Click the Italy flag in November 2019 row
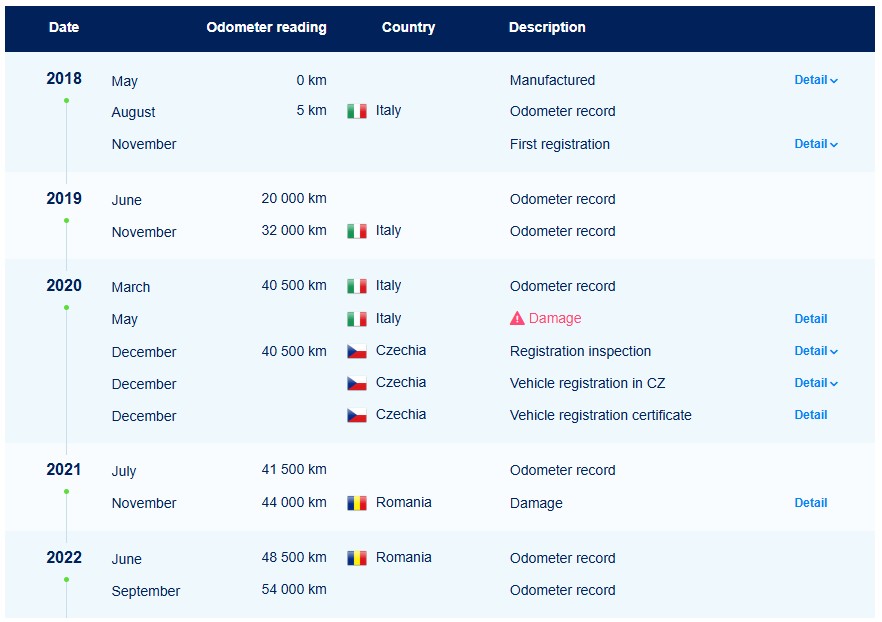Image resolution: width=882 pixels, height=622 pixels. 357,231
